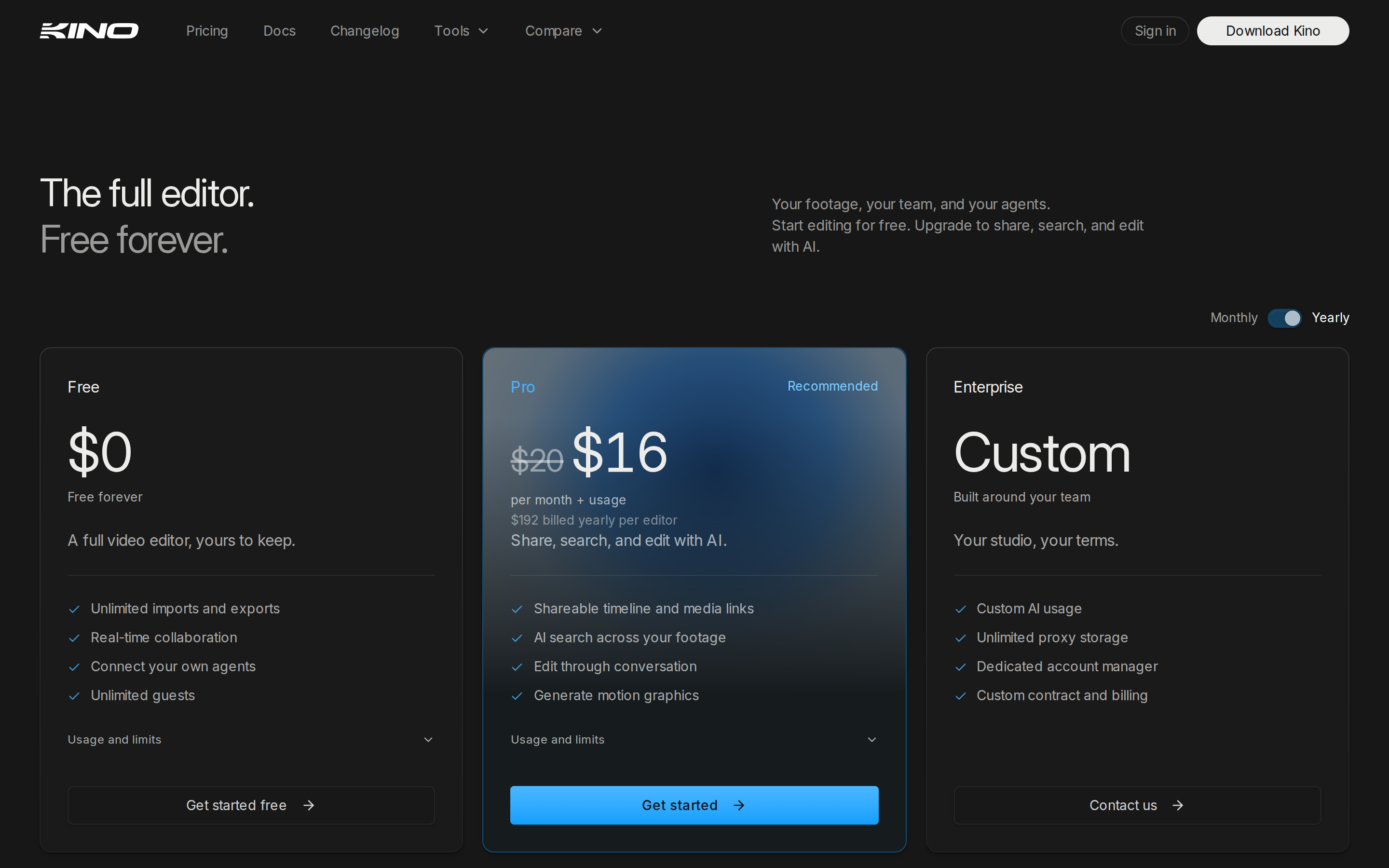
Task: Expand the Compare dropdown menu
Action: [564, 31]
